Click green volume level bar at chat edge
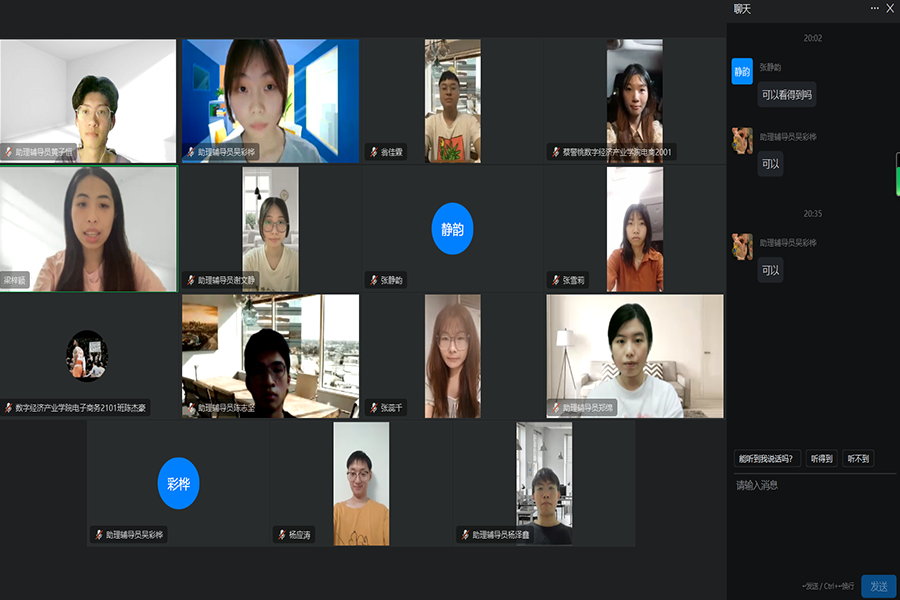The image size is (900, 600). coord(897,174)
